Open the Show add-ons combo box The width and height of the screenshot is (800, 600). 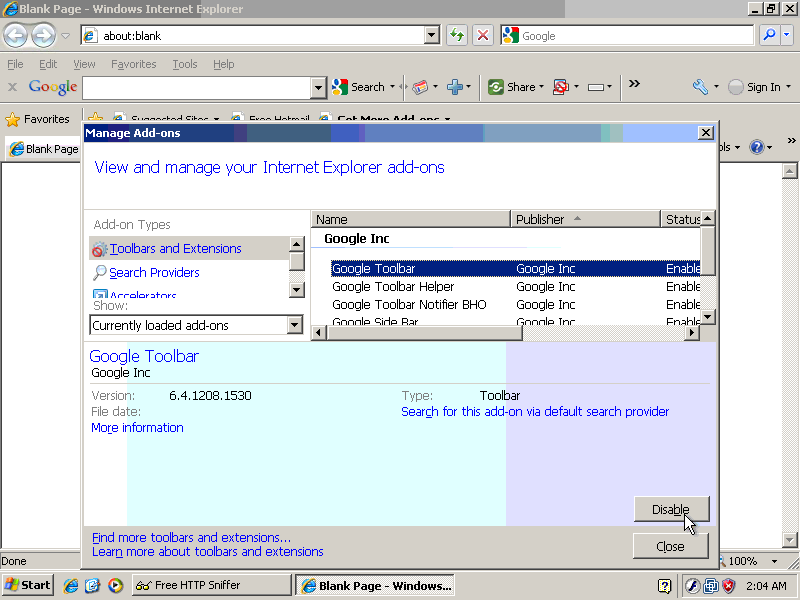coord(196,325)
